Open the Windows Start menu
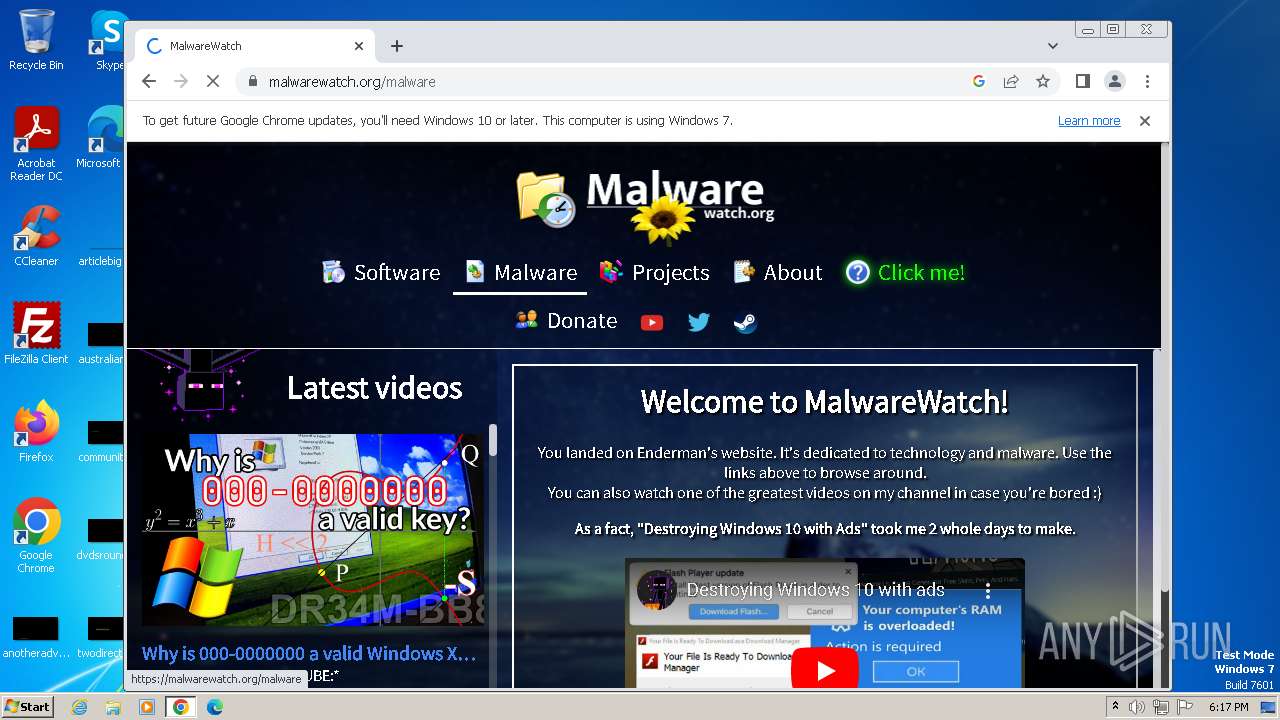The image size is (1280, 720). click(27, 707)
